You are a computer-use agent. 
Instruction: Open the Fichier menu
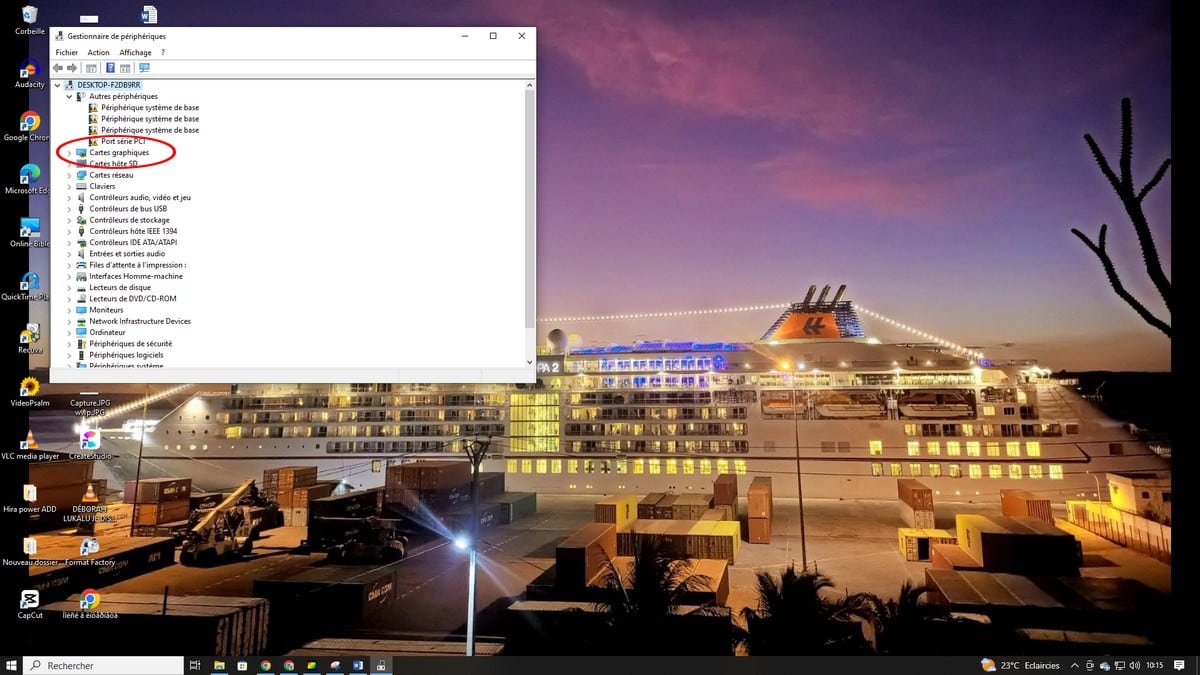[x=66, y=52]
